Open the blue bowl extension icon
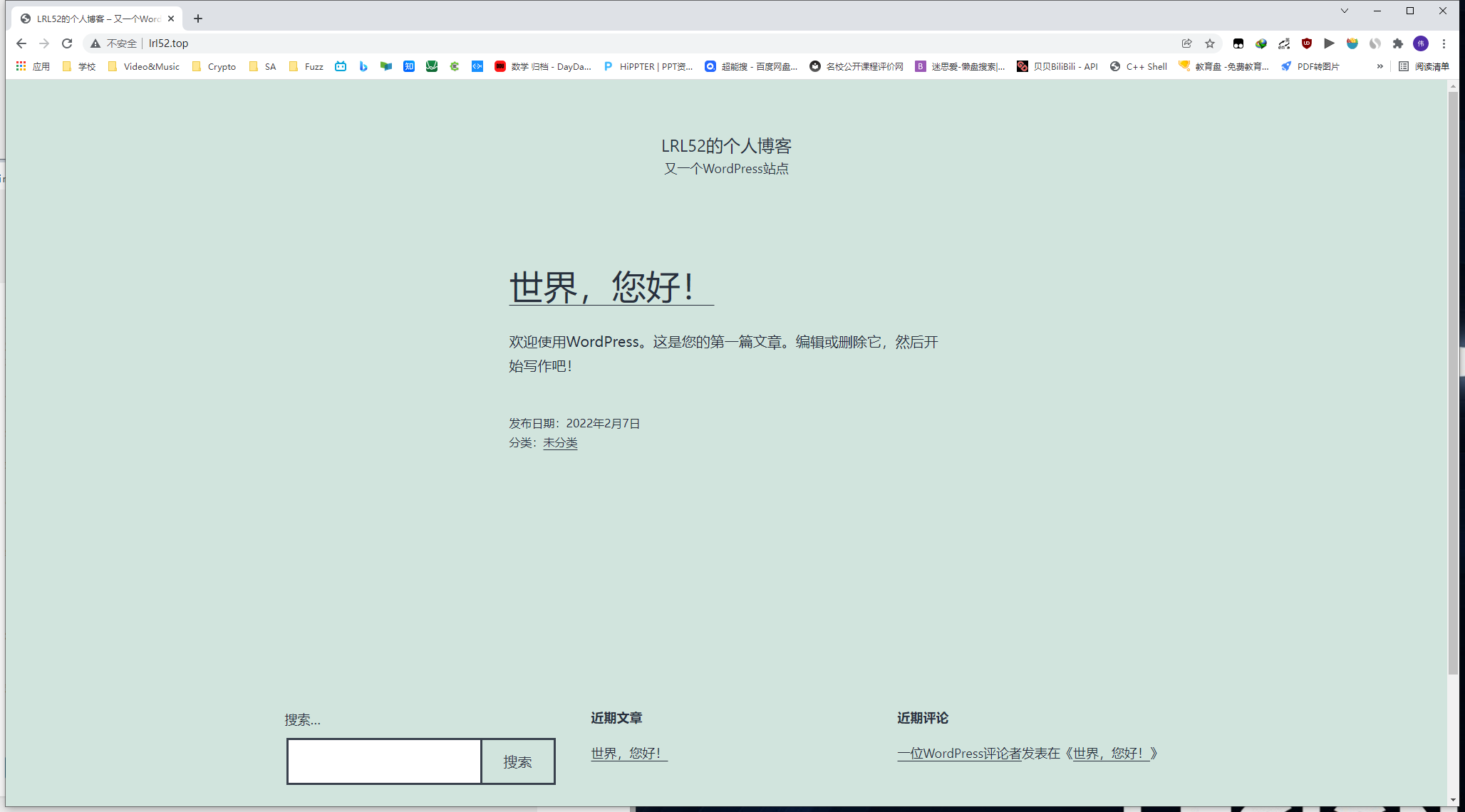Screen dimensions: 1465x812 pyautogui.click(x=1352, y=43)
